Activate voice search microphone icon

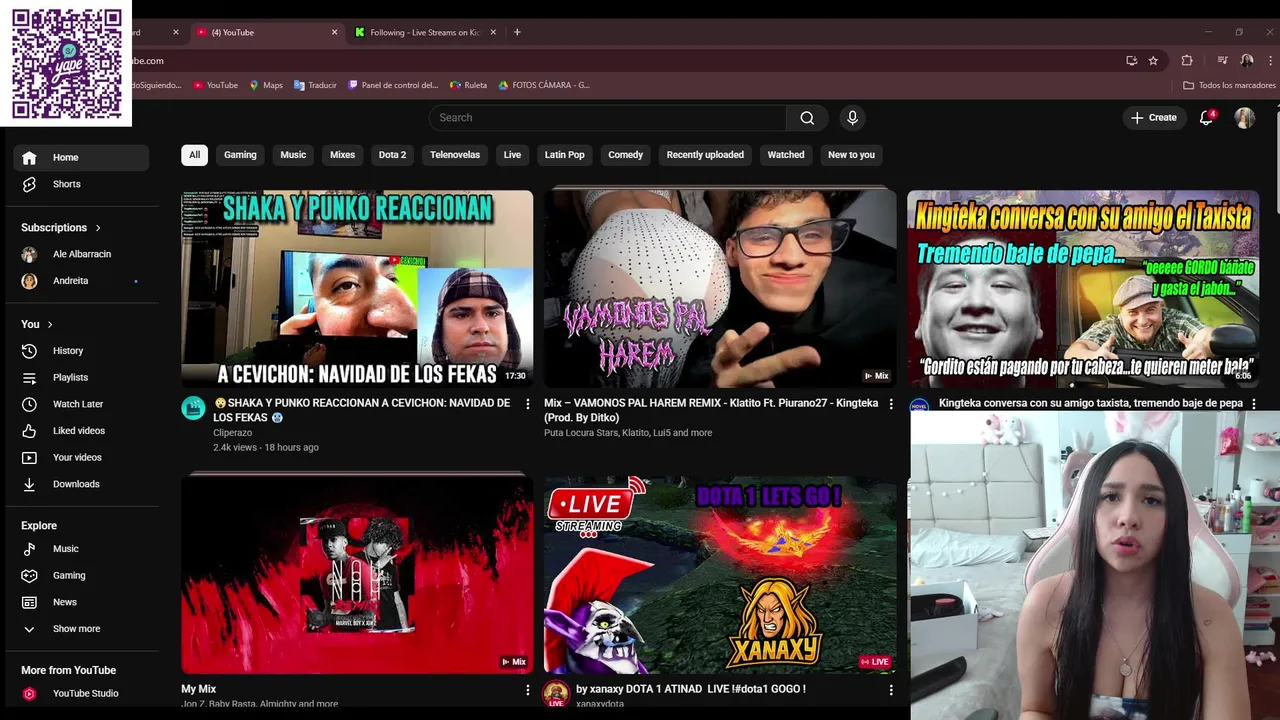[852, 118]
